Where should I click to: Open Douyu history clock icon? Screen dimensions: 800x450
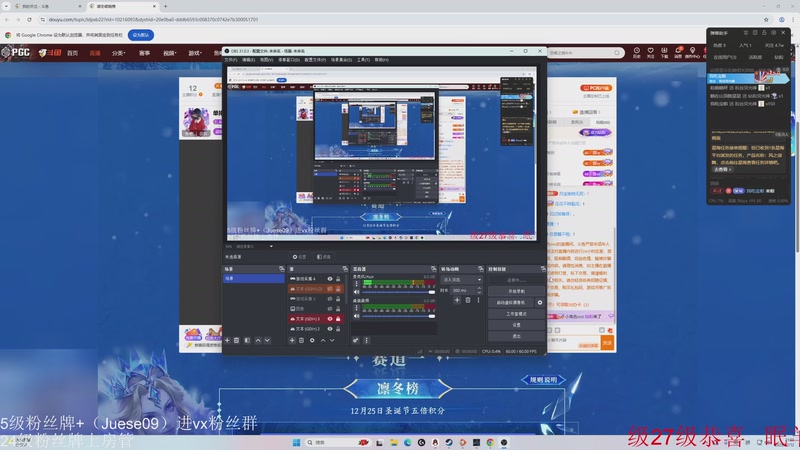point(637,51)
